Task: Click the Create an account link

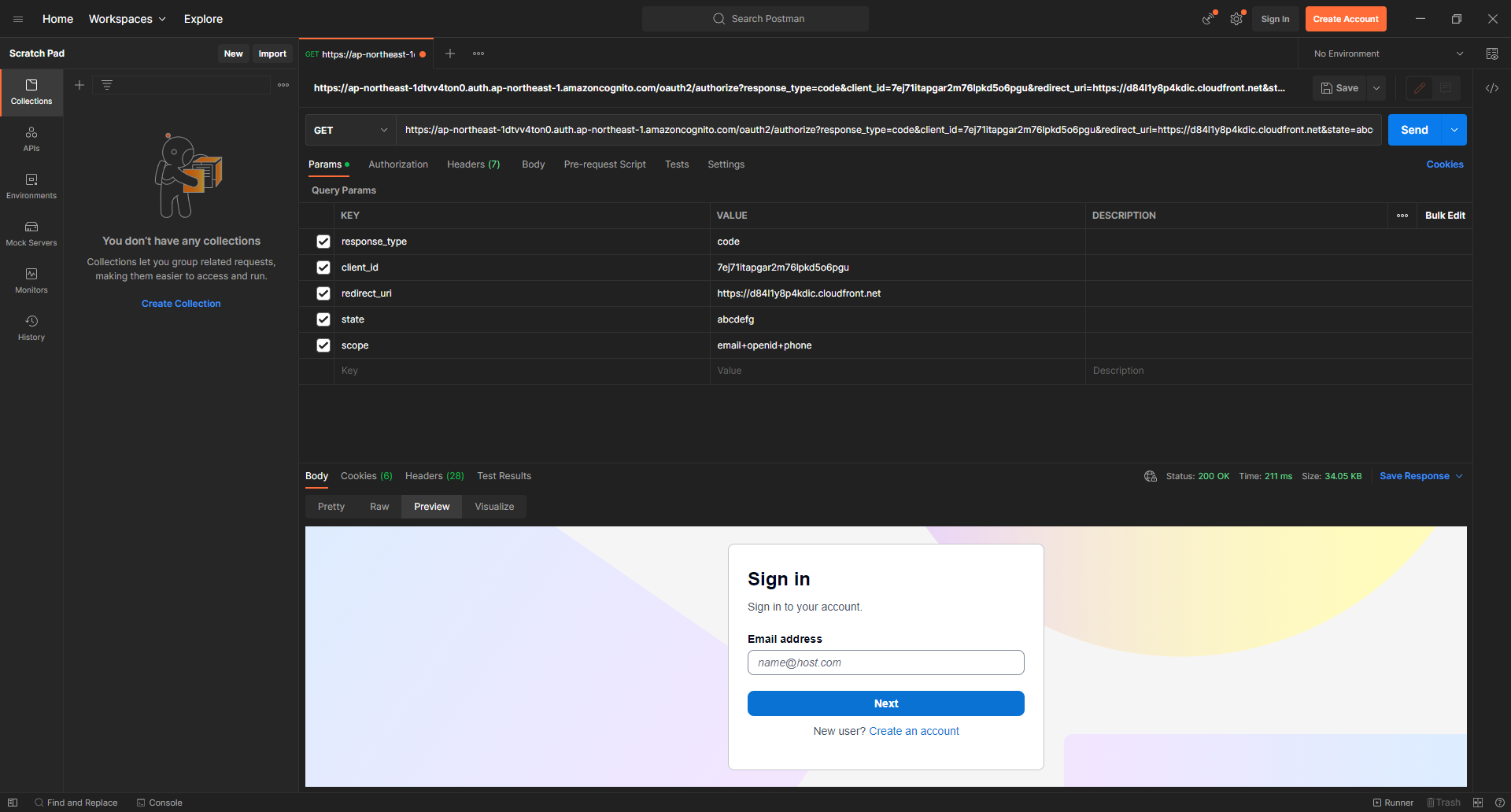Action: click(914, 731)
